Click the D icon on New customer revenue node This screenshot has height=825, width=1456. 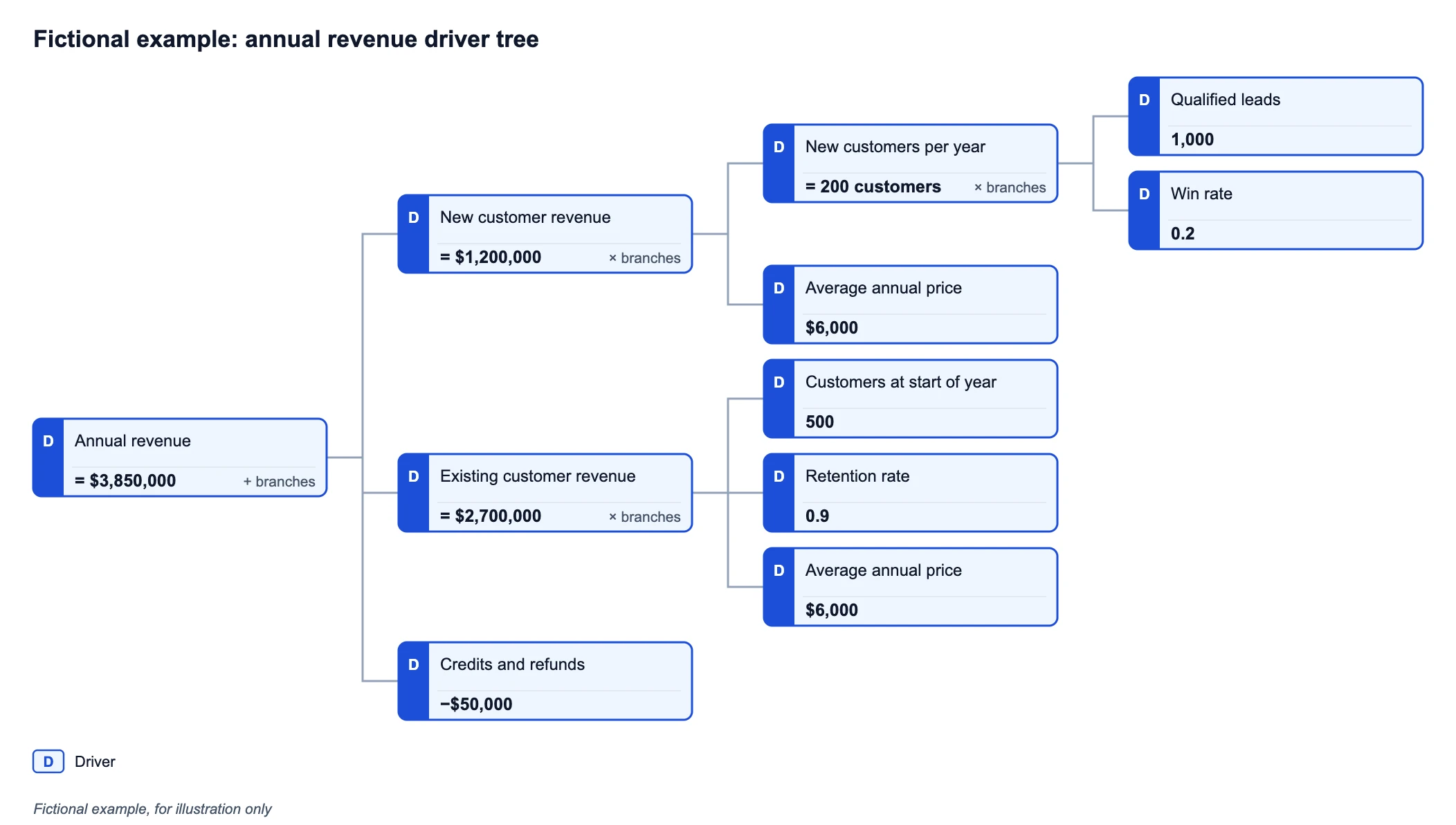point(414,217)
